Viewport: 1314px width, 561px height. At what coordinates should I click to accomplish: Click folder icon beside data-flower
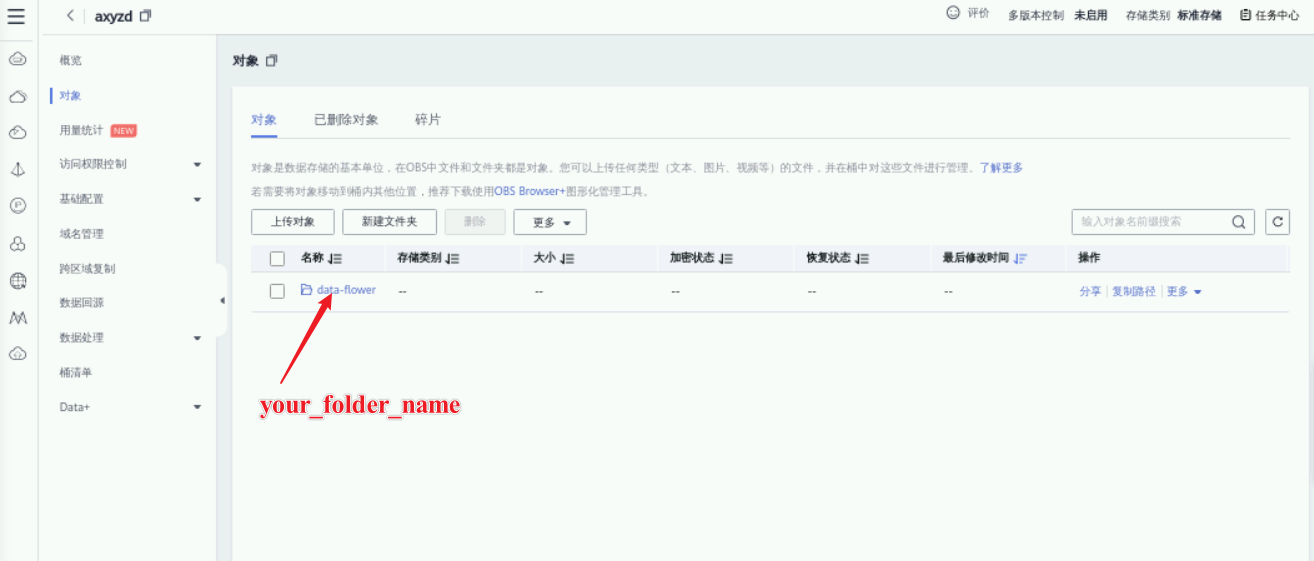(307, 290)
